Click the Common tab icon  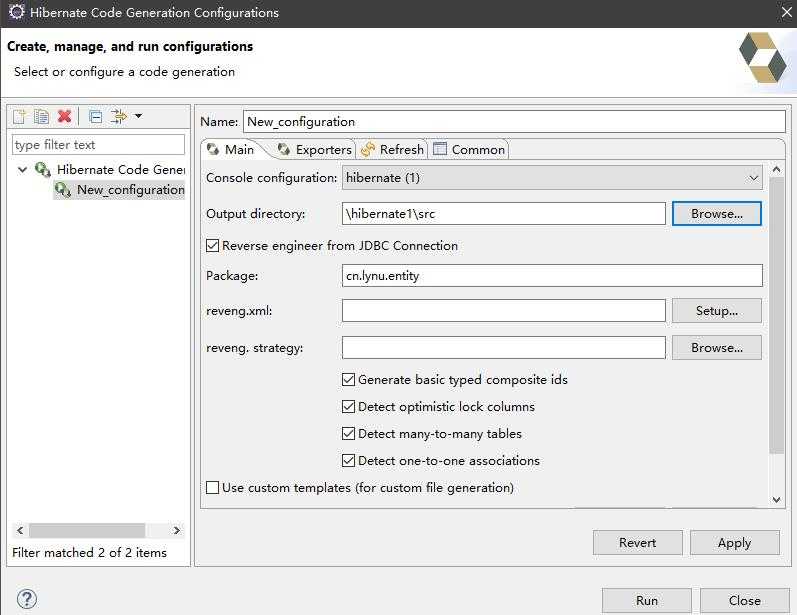(440, 149)
